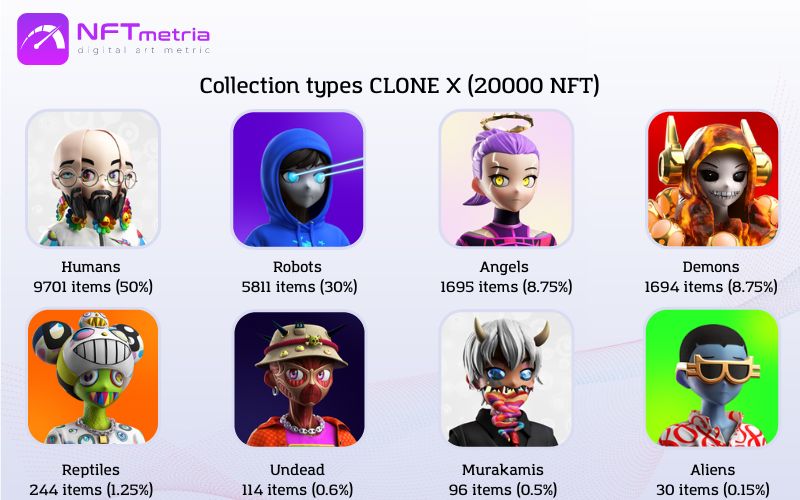Open the Demons skull clone image
This screenshot has height=500, width=800.
[x=713, y=179]
